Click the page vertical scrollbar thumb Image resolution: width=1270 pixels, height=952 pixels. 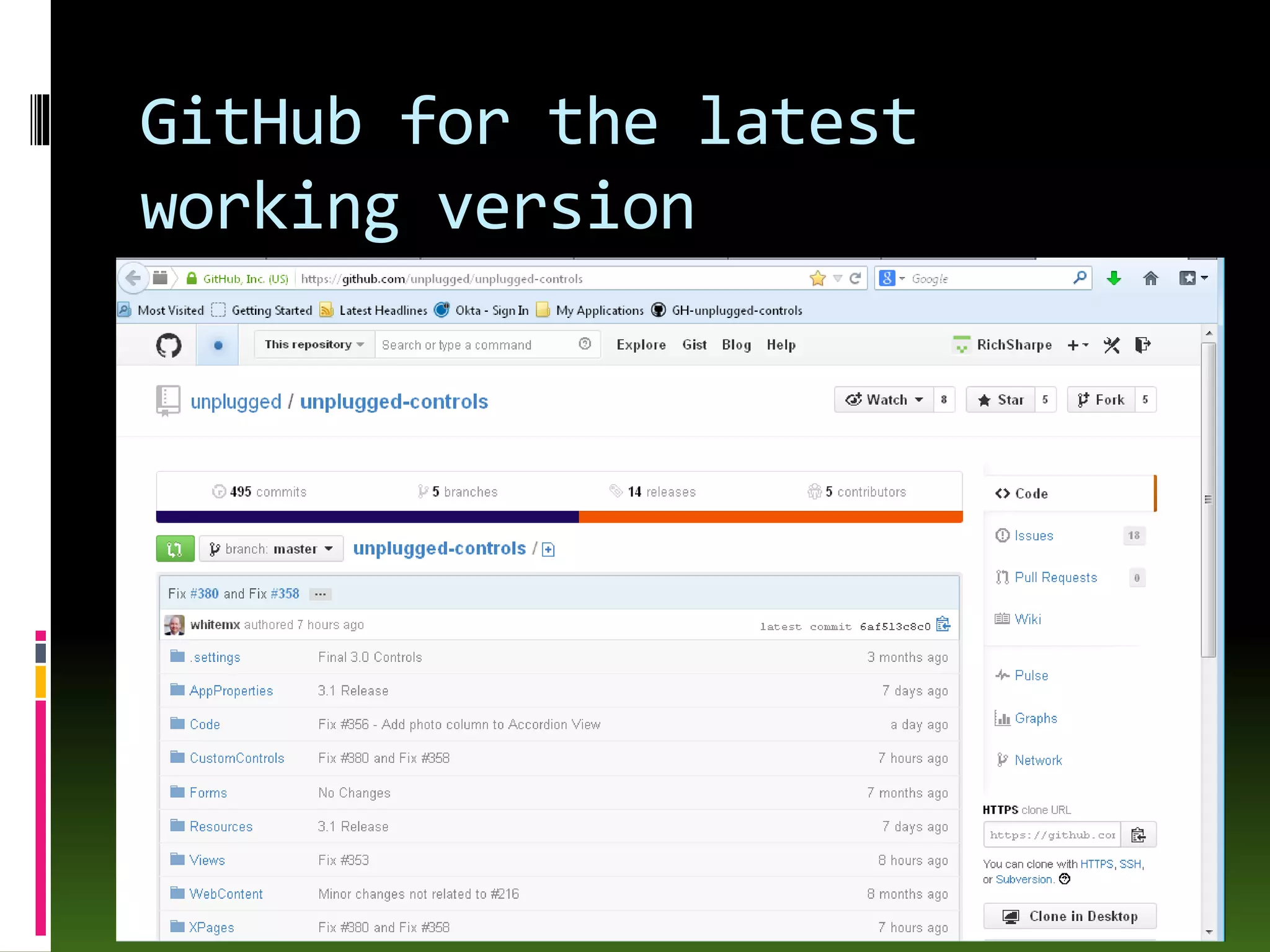click(1208, 500)
